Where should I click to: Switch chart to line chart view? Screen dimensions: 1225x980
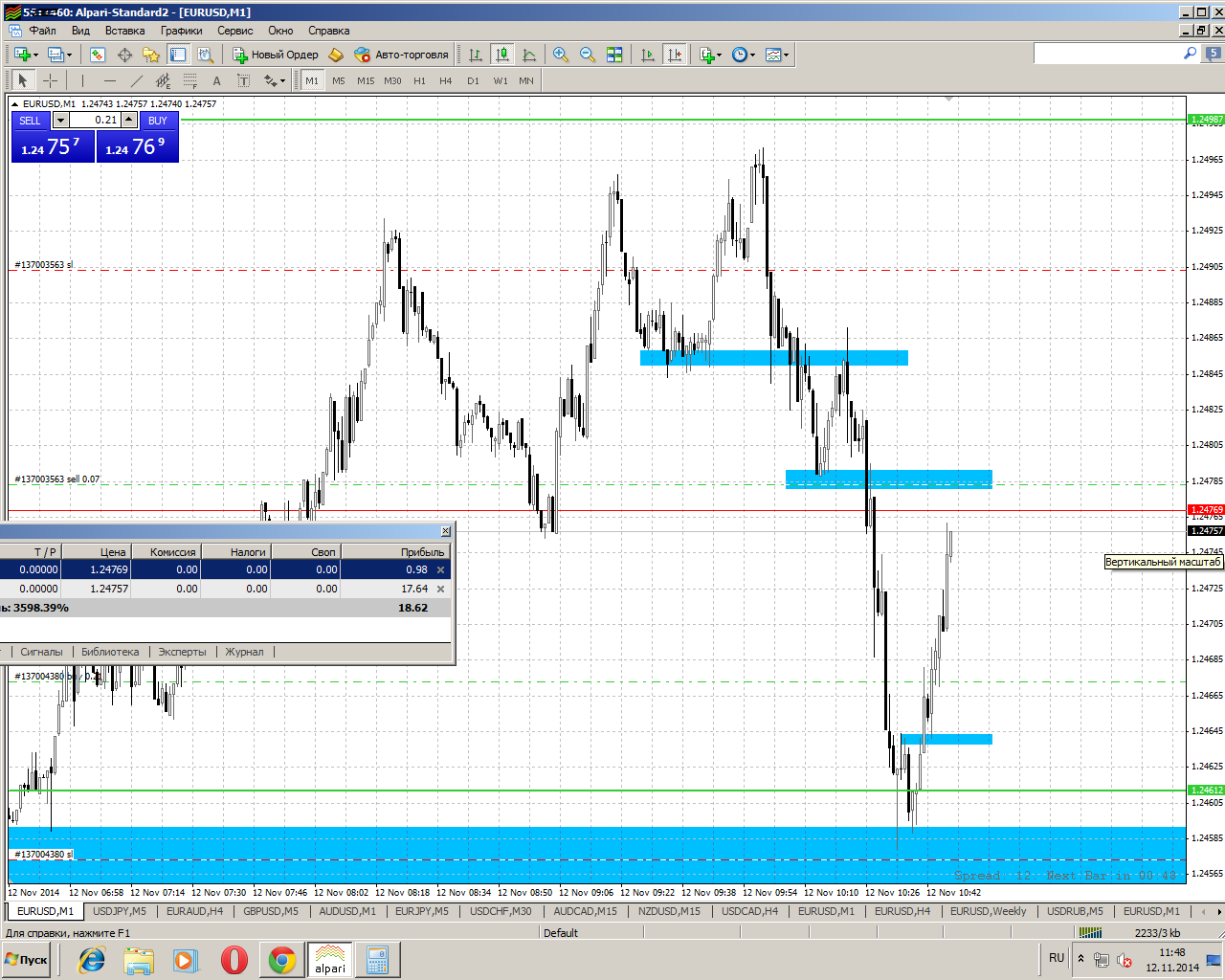529,55
